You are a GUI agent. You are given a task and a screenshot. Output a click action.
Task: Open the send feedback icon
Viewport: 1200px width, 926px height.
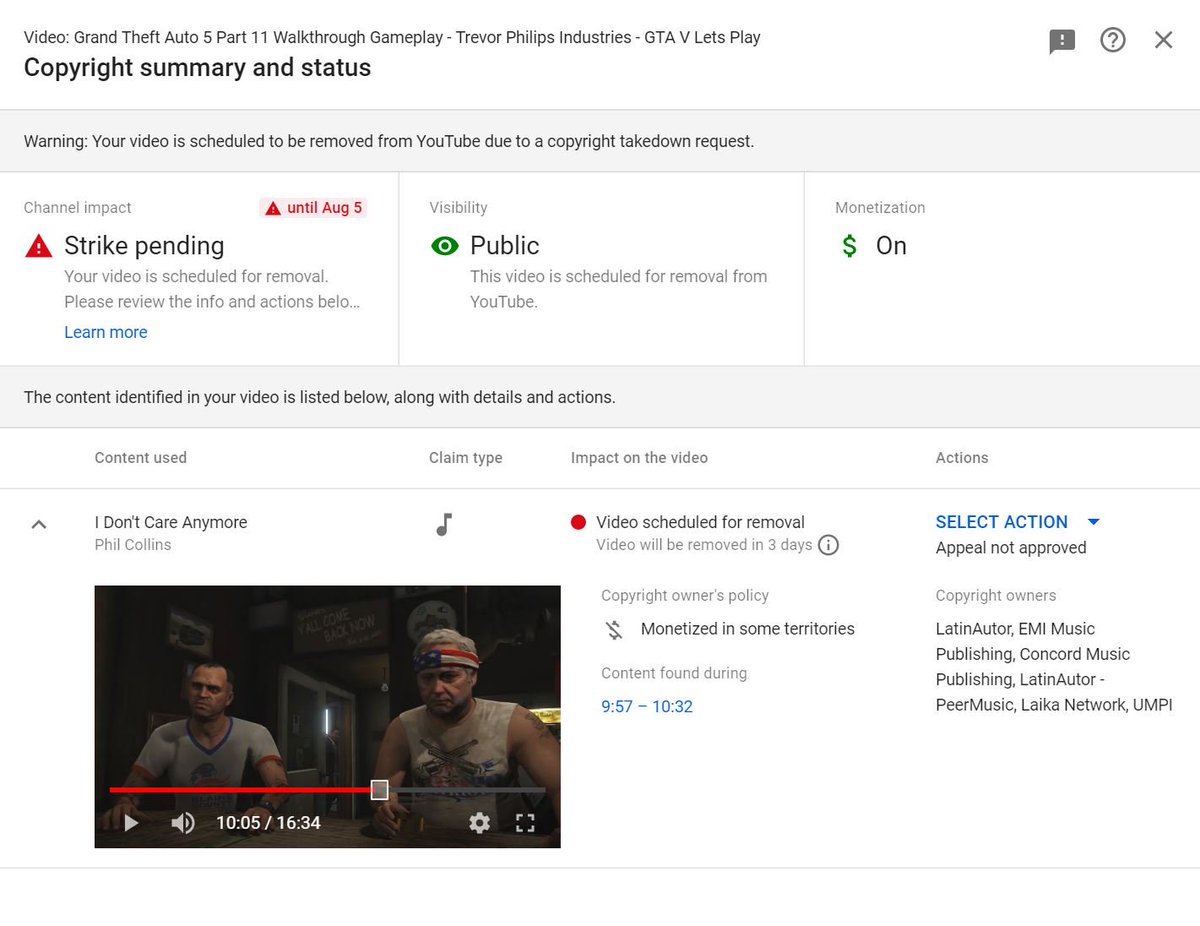pos(1062,41)
